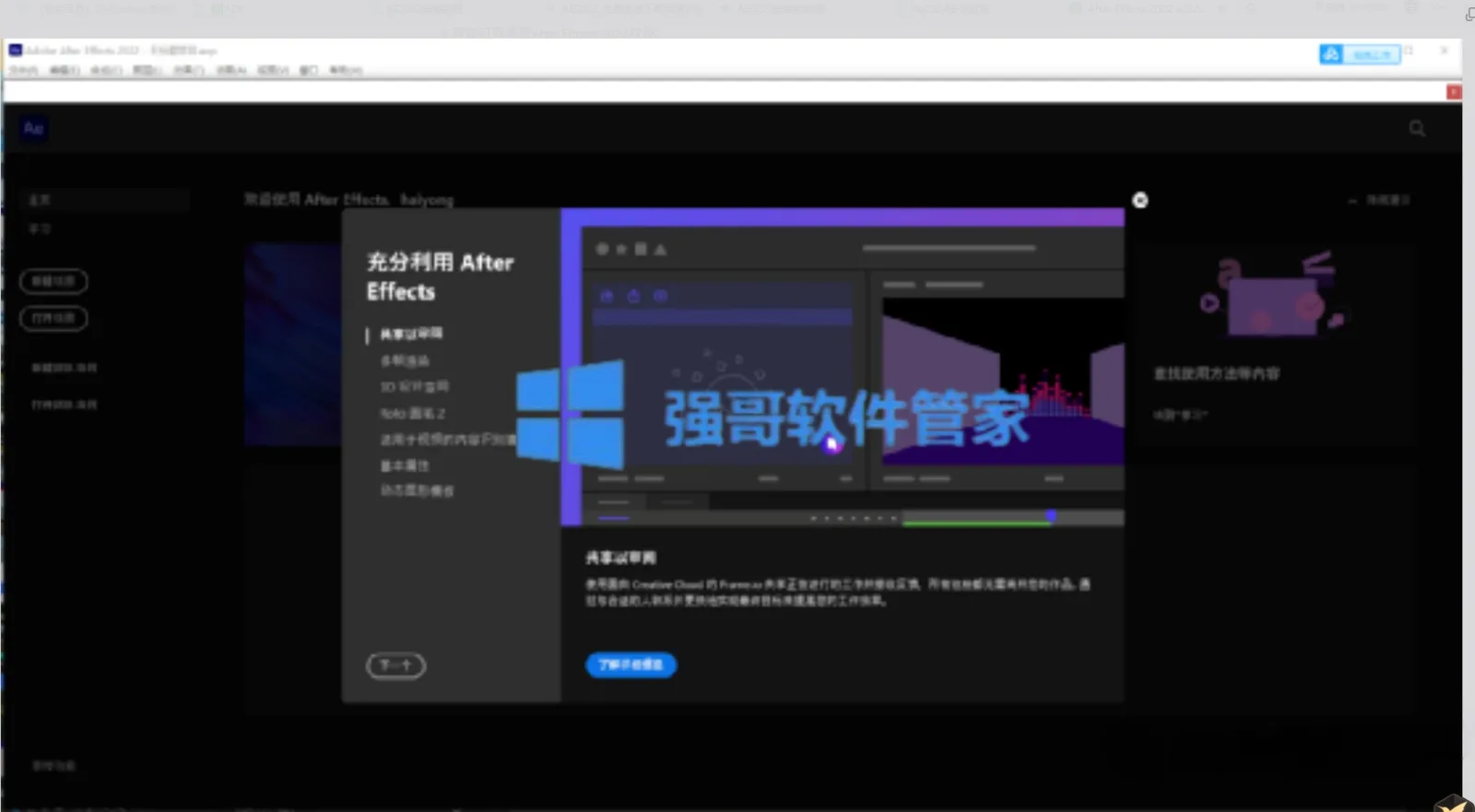
Task: Open the Composition menu
Action: tap(105, 70)
